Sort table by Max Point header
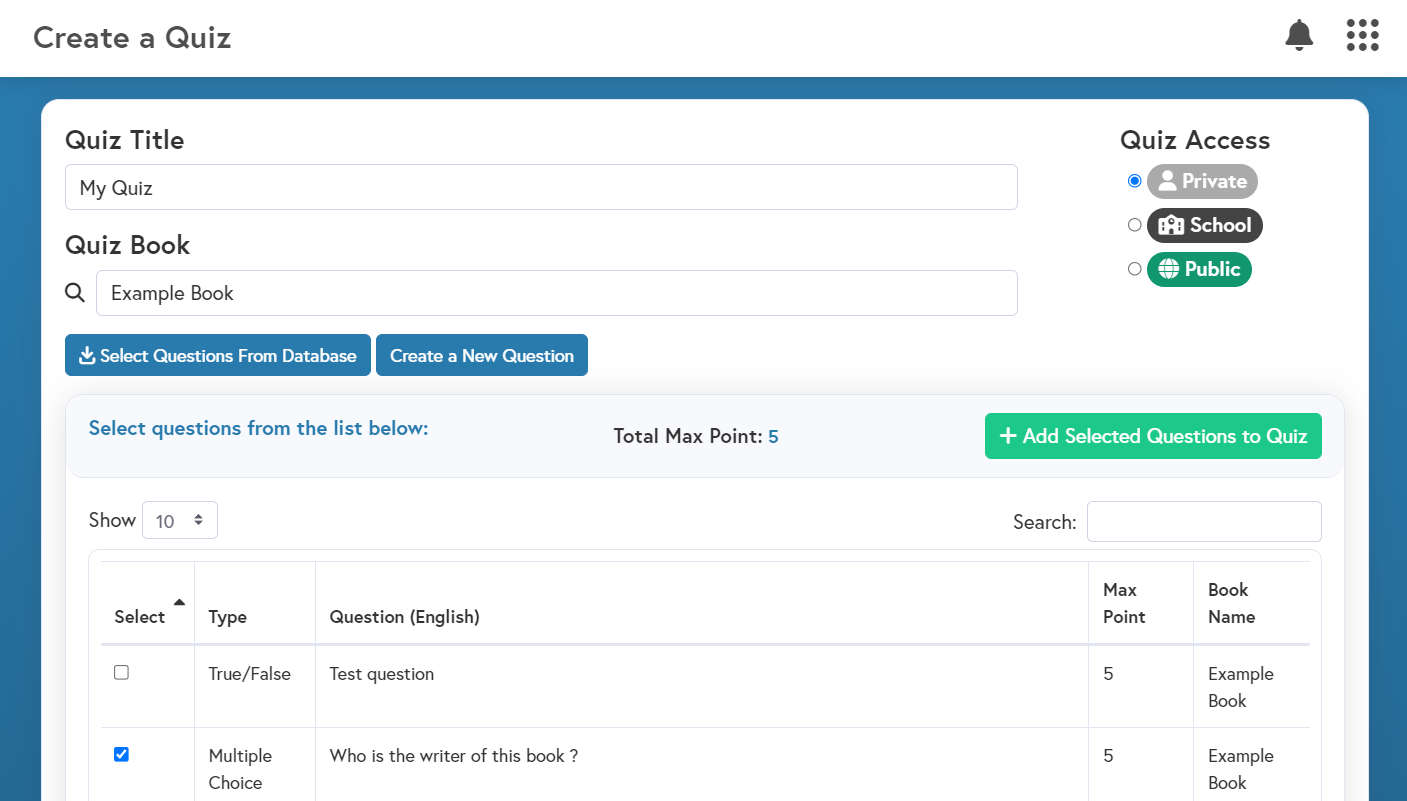This screenshot has width=1407, height=801. click(1123, 603)
